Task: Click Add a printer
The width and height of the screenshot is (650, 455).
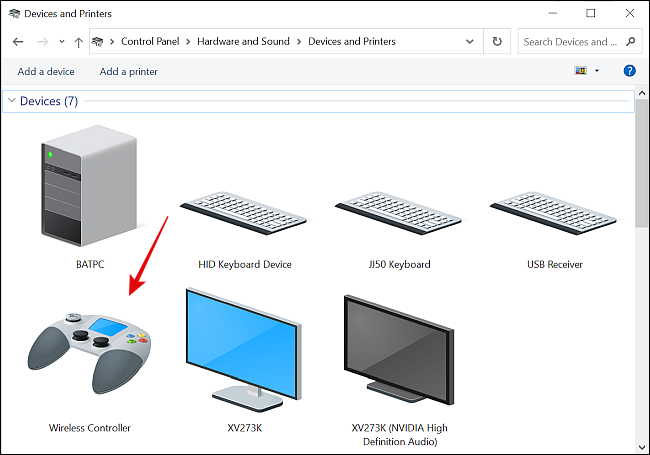Action: click(x=129, y=71)
